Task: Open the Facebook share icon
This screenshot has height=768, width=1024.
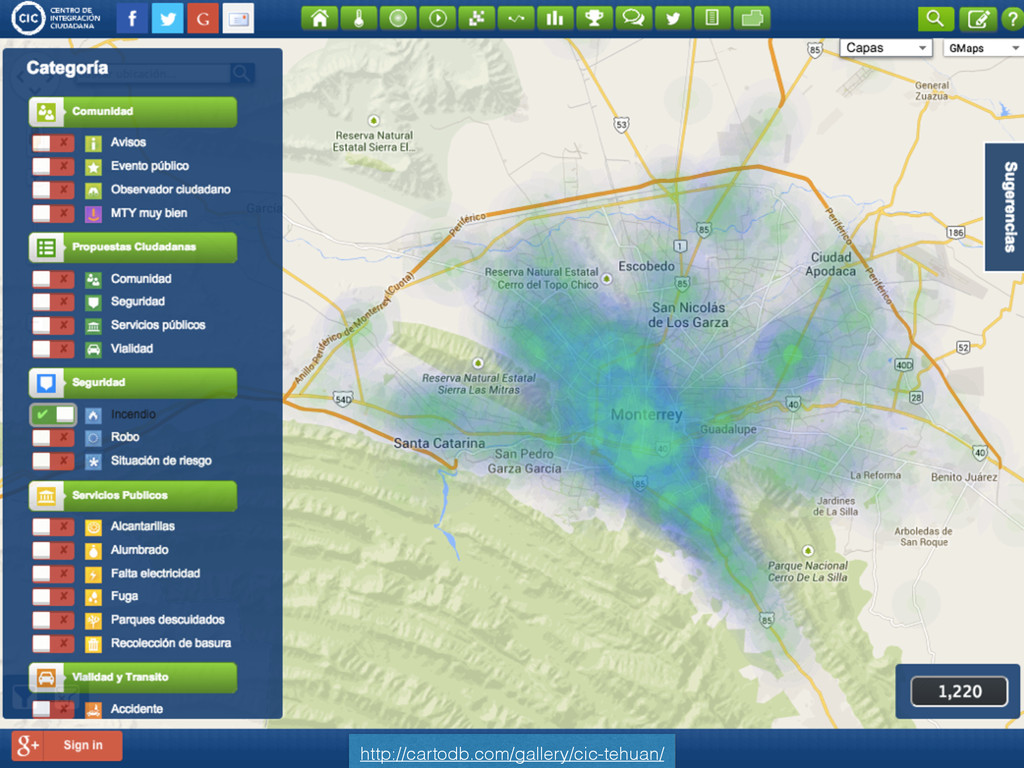Action: coord(133,18)
